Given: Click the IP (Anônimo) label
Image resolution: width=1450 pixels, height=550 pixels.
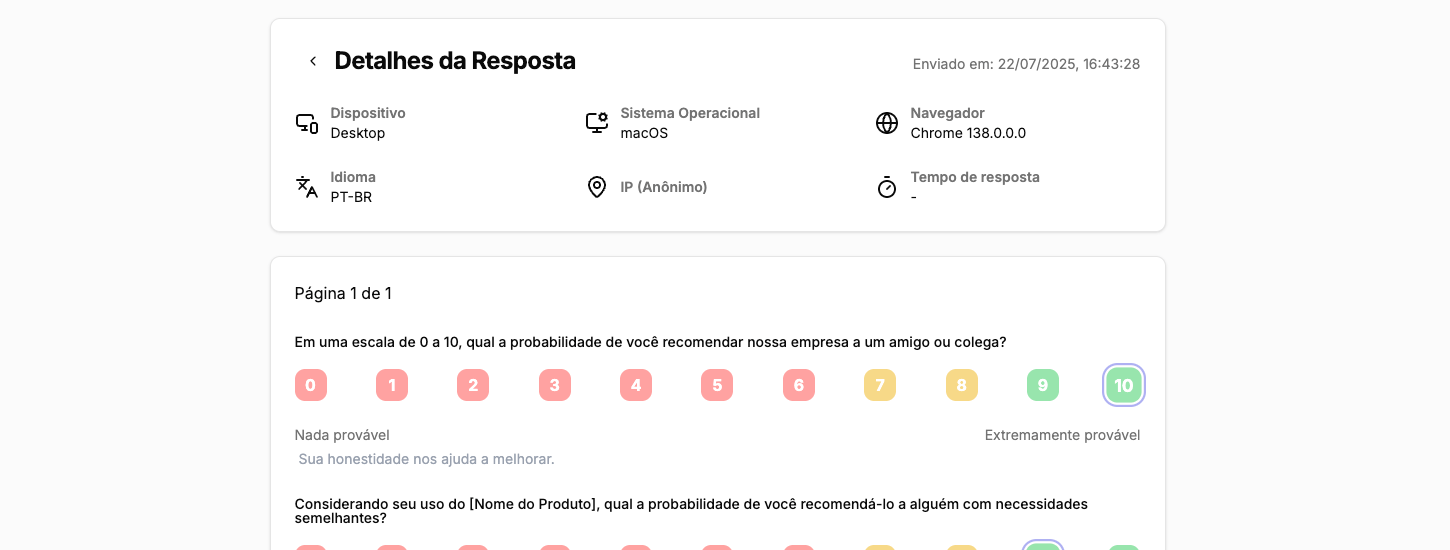Looking at the screenshot, I should pos(664,187).
